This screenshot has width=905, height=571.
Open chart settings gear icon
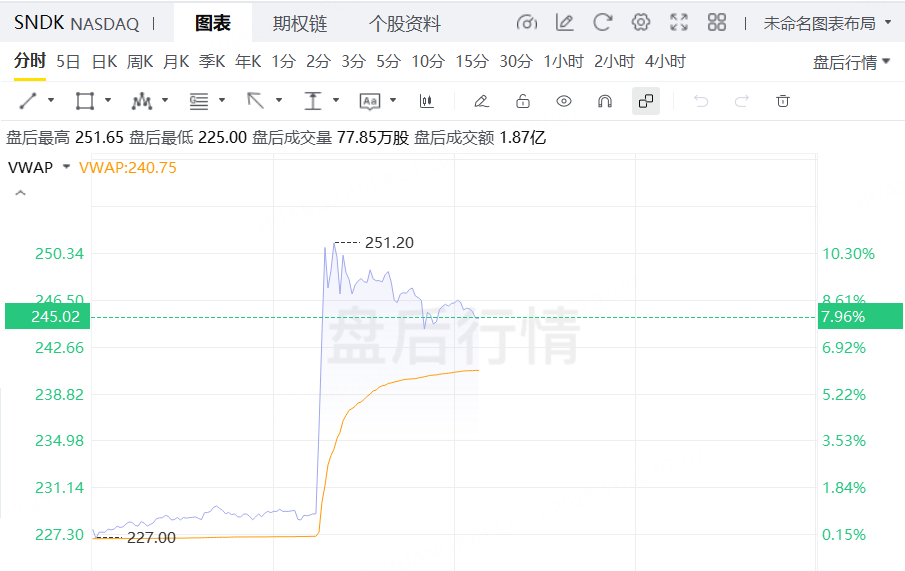tap(641, 22)
